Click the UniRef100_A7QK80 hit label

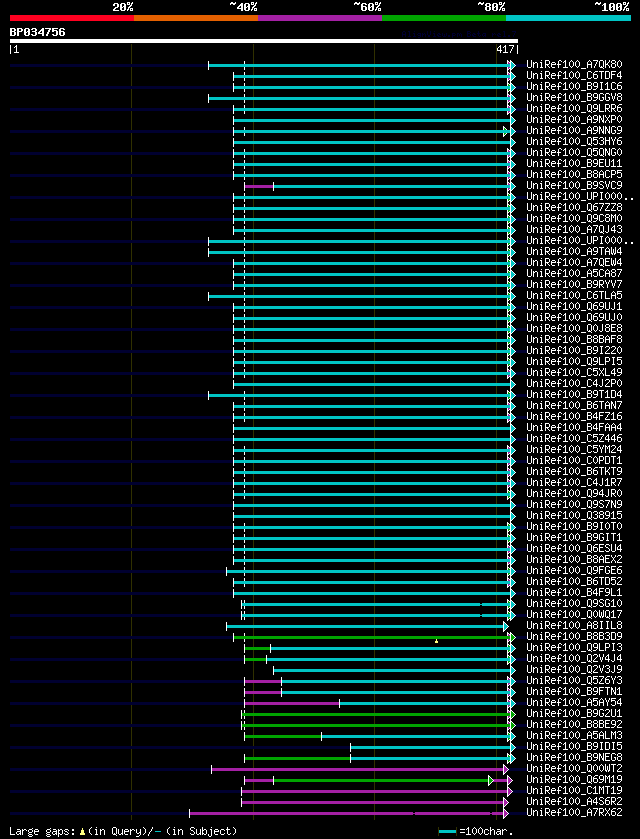pyautogui.click(x=574, y=65)
